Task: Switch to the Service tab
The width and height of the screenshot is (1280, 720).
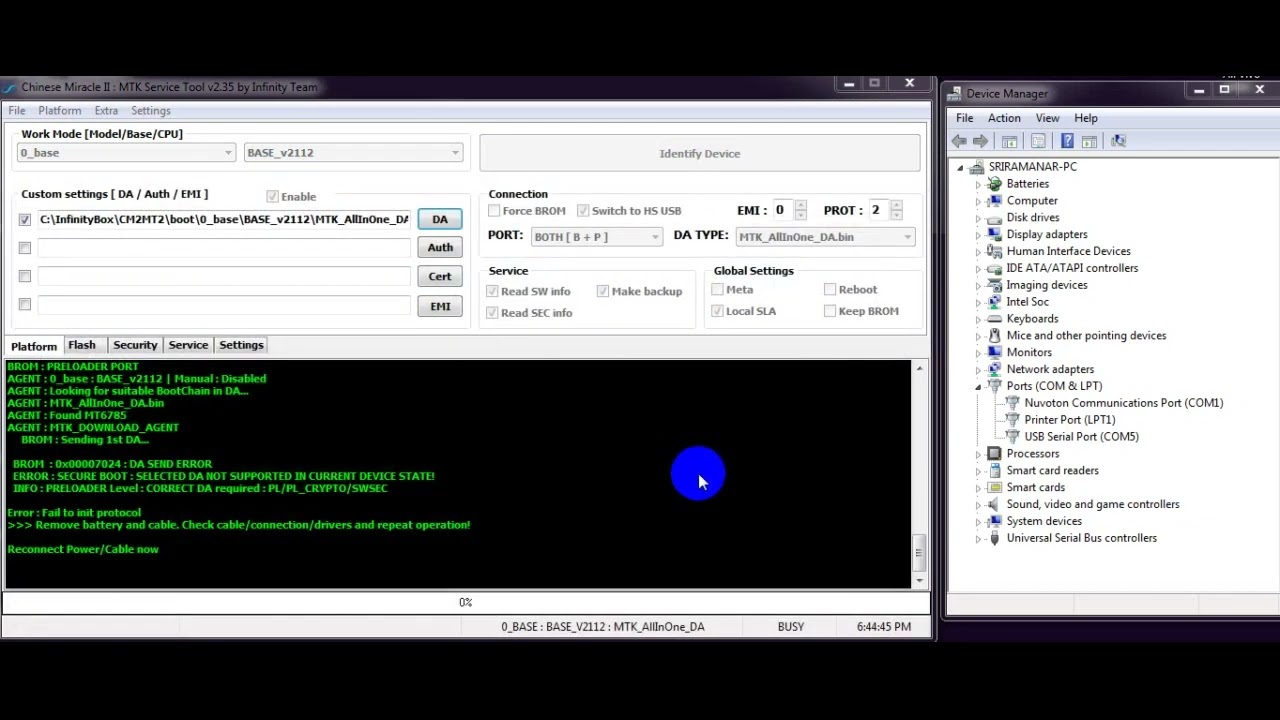Action: point(188,345)
